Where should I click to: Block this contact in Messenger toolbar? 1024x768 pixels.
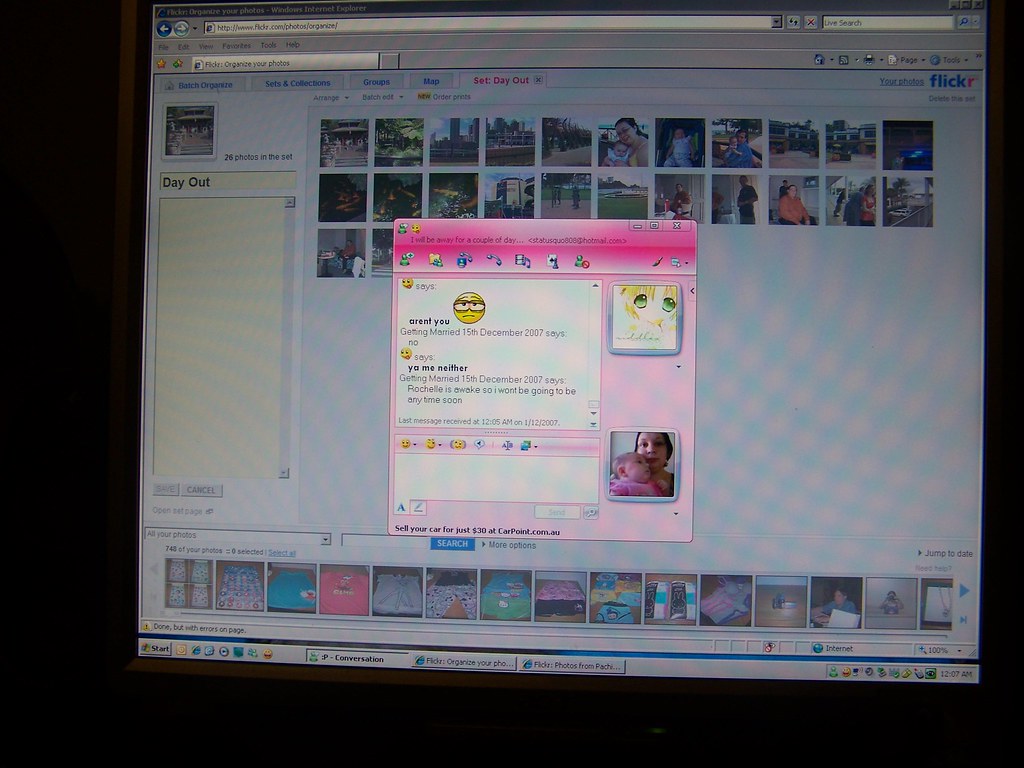point(581,262)
